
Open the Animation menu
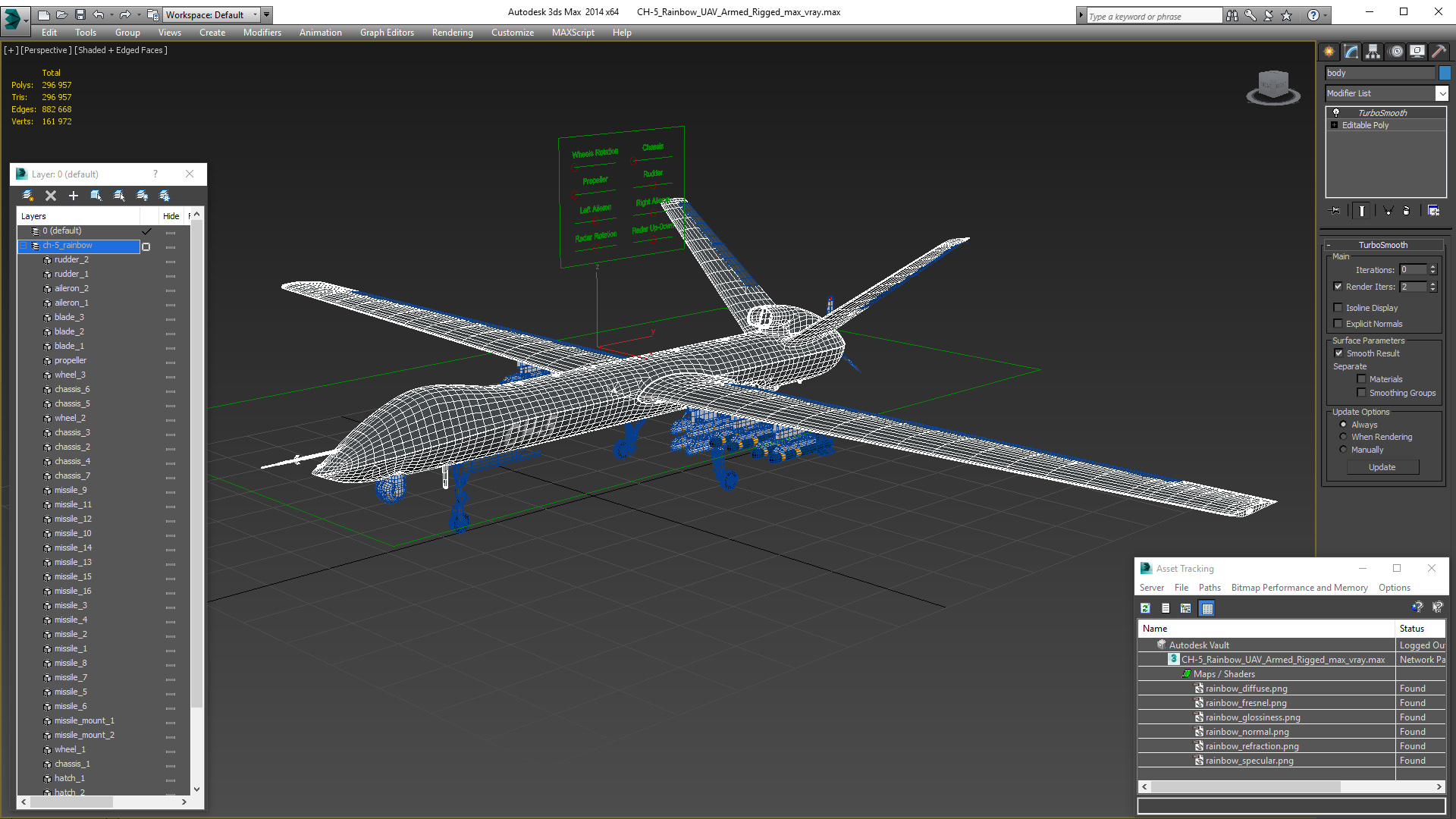[320, 33]
